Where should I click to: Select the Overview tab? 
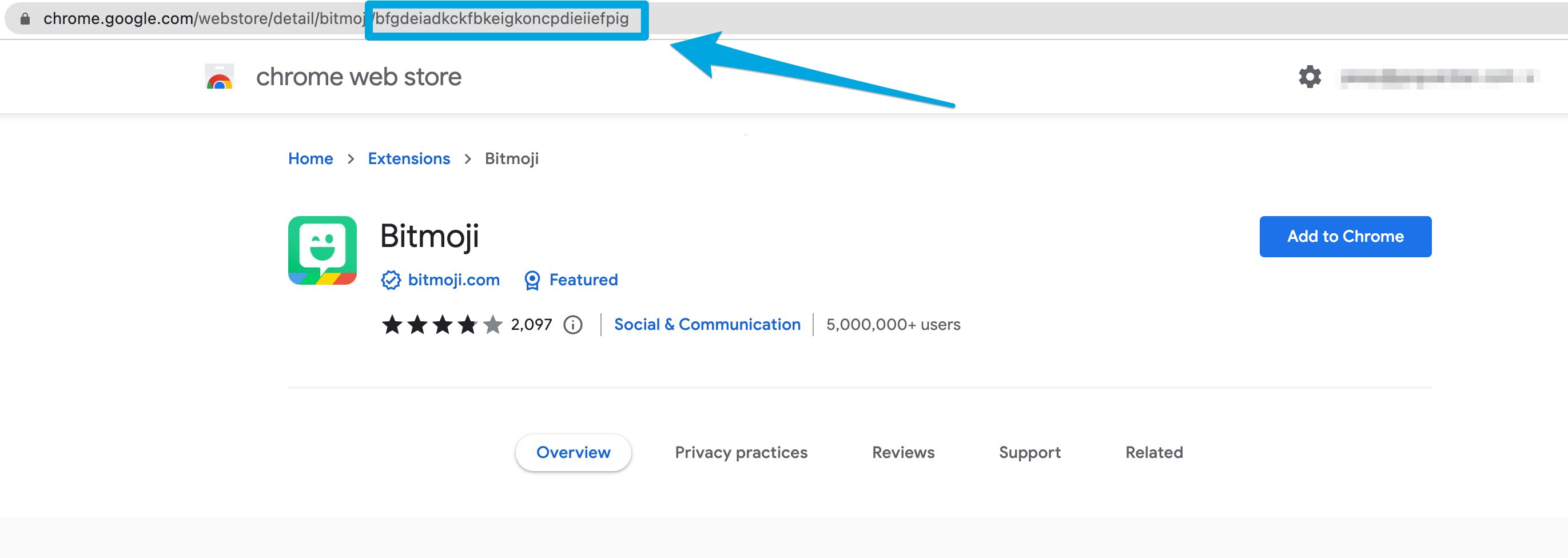coord(574,453)
